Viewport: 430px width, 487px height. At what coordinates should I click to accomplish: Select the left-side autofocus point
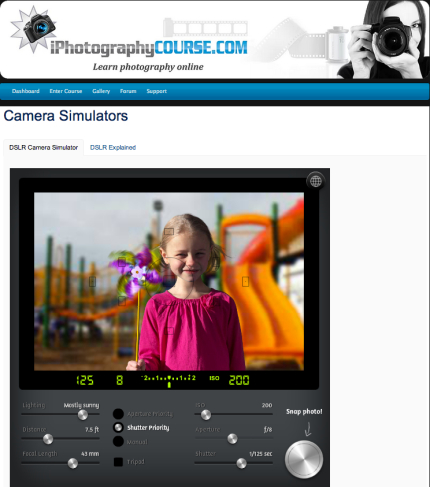coord(92,282)
